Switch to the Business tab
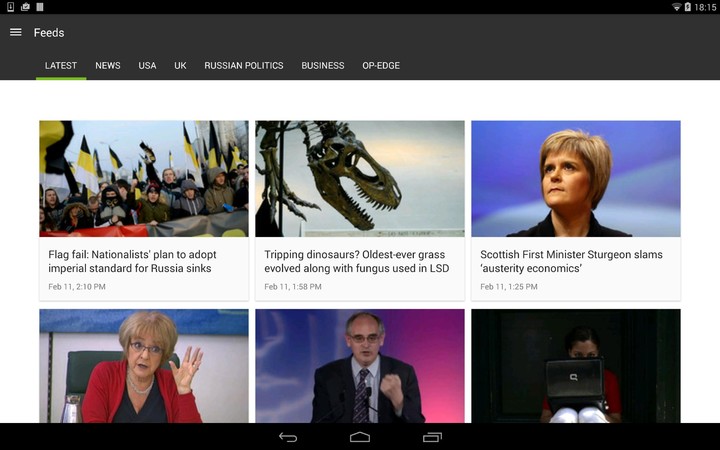 tap(323, 66)
